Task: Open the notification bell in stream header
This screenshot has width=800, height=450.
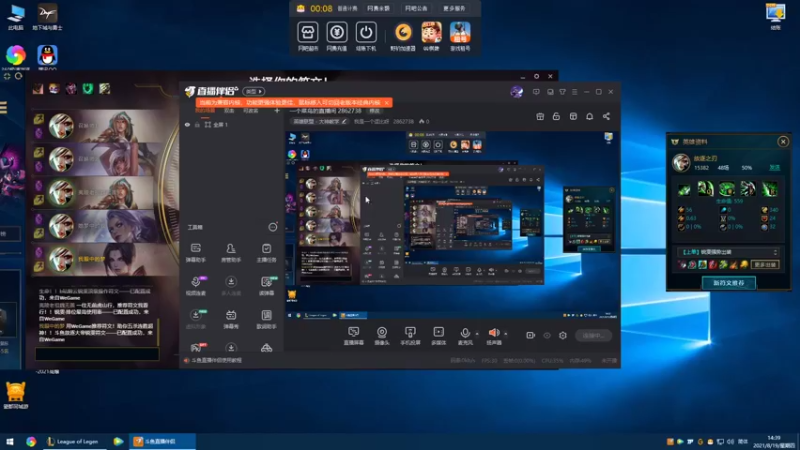Action: [x=589, y=116]
